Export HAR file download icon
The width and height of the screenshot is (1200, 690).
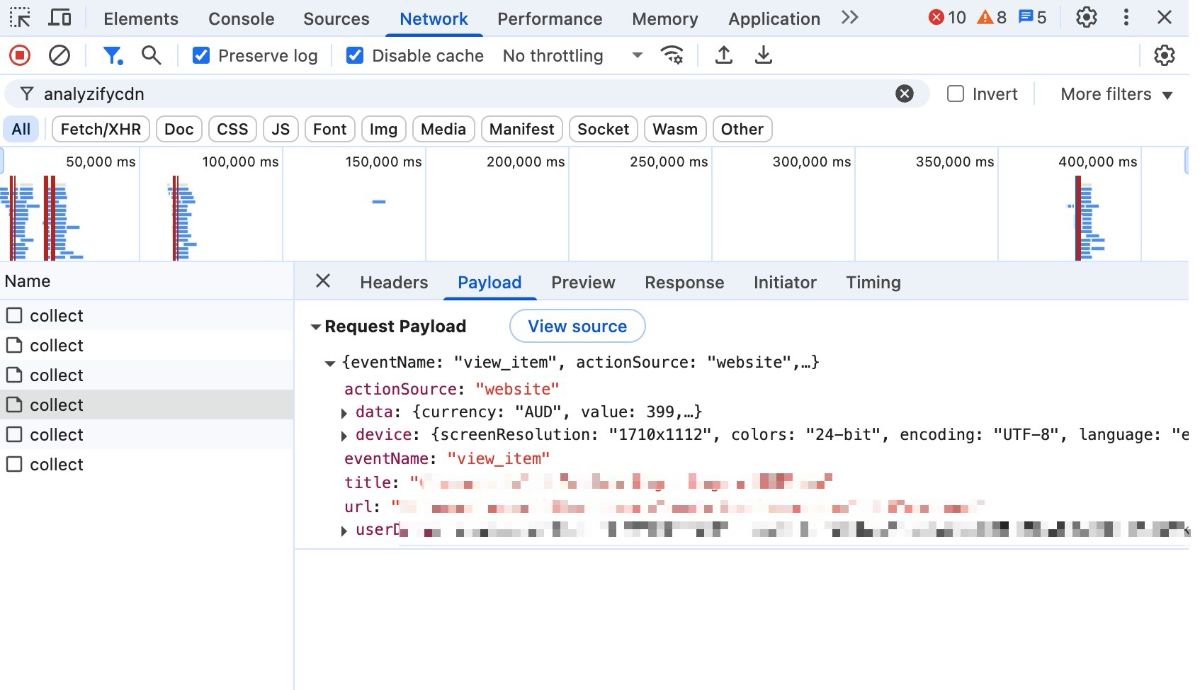click(x=763, y=56)
